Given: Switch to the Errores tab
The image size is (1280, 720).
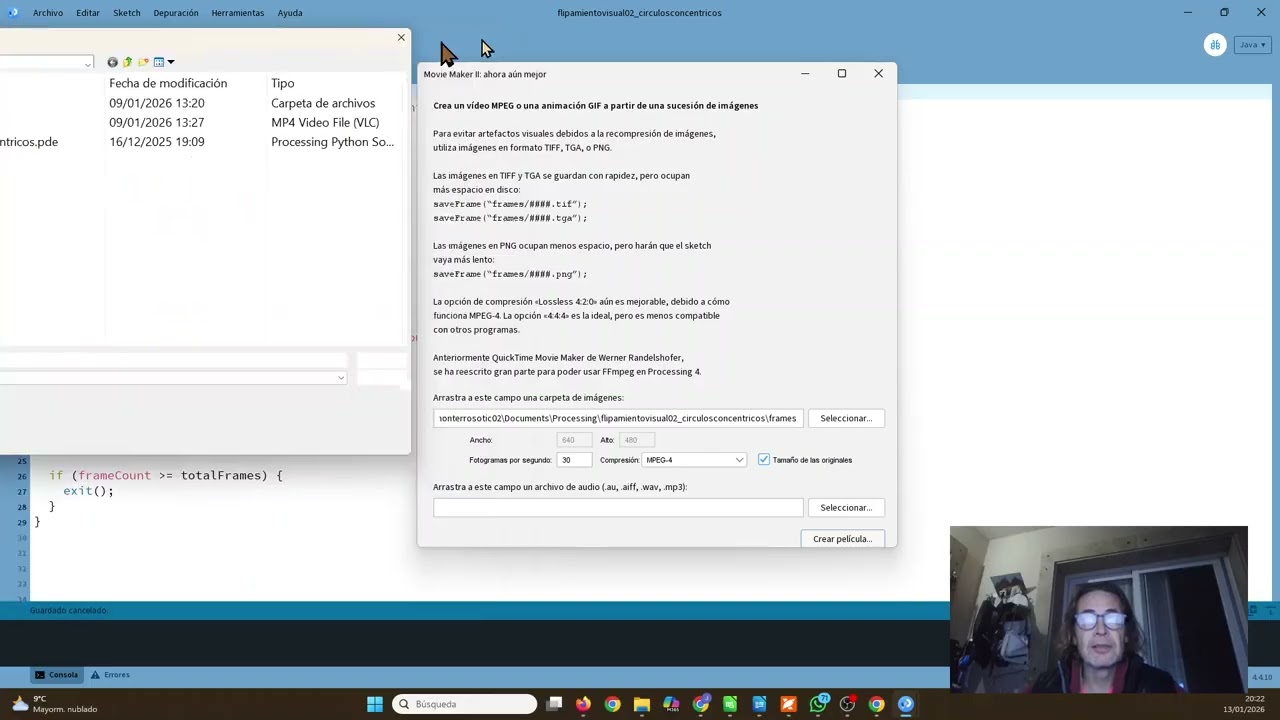Looking at the screenshot, I should [x=110, y=675].
